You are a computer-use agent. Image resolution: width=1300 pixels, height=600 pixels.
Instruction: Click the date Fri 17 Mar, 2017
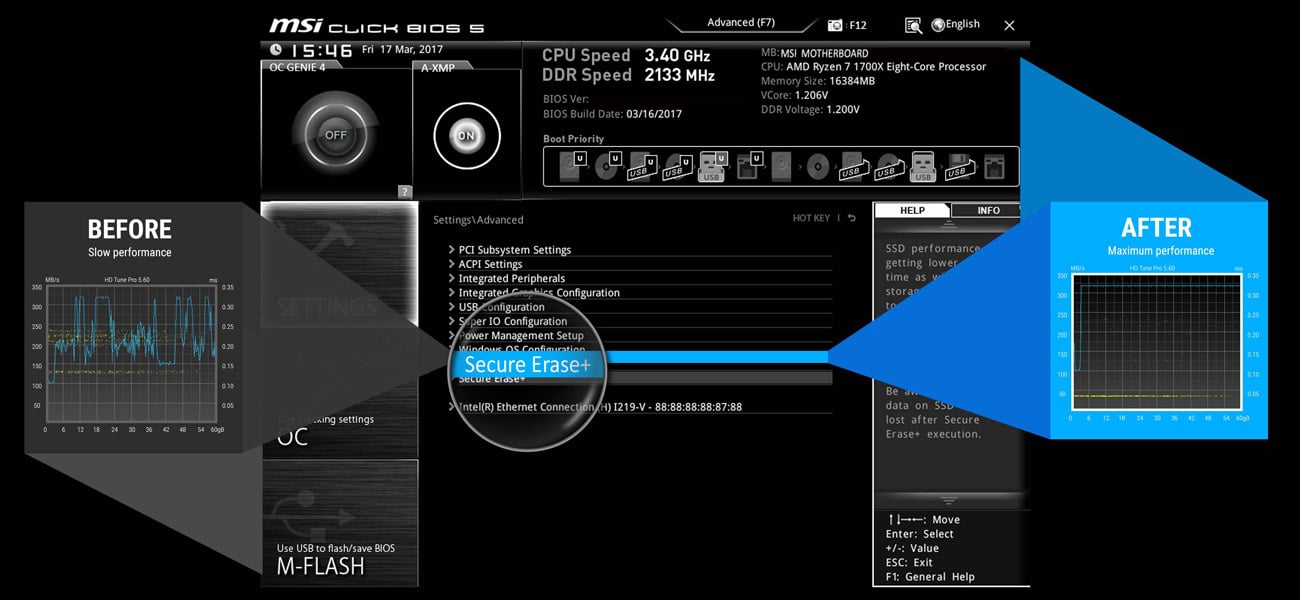coord(404,49)
